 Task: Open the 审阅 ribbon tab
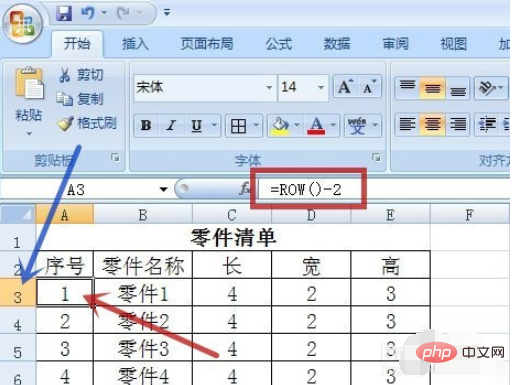tap(395, 44)
